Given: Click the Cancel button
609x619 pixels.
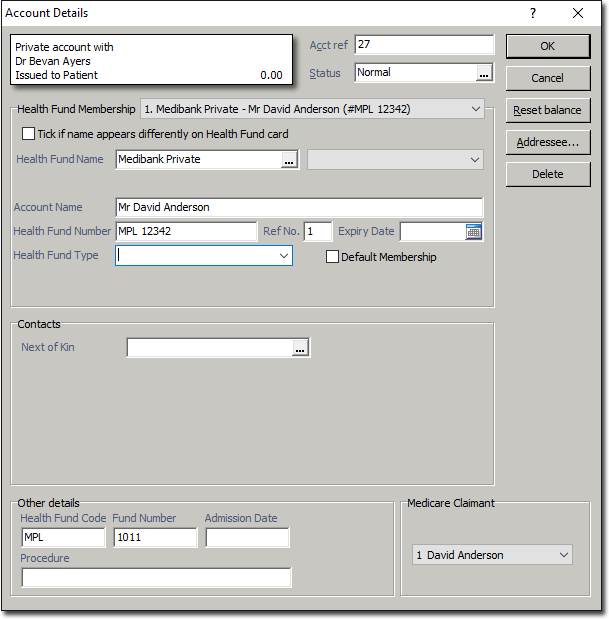Looking at the screenshot, I should 547,78.
